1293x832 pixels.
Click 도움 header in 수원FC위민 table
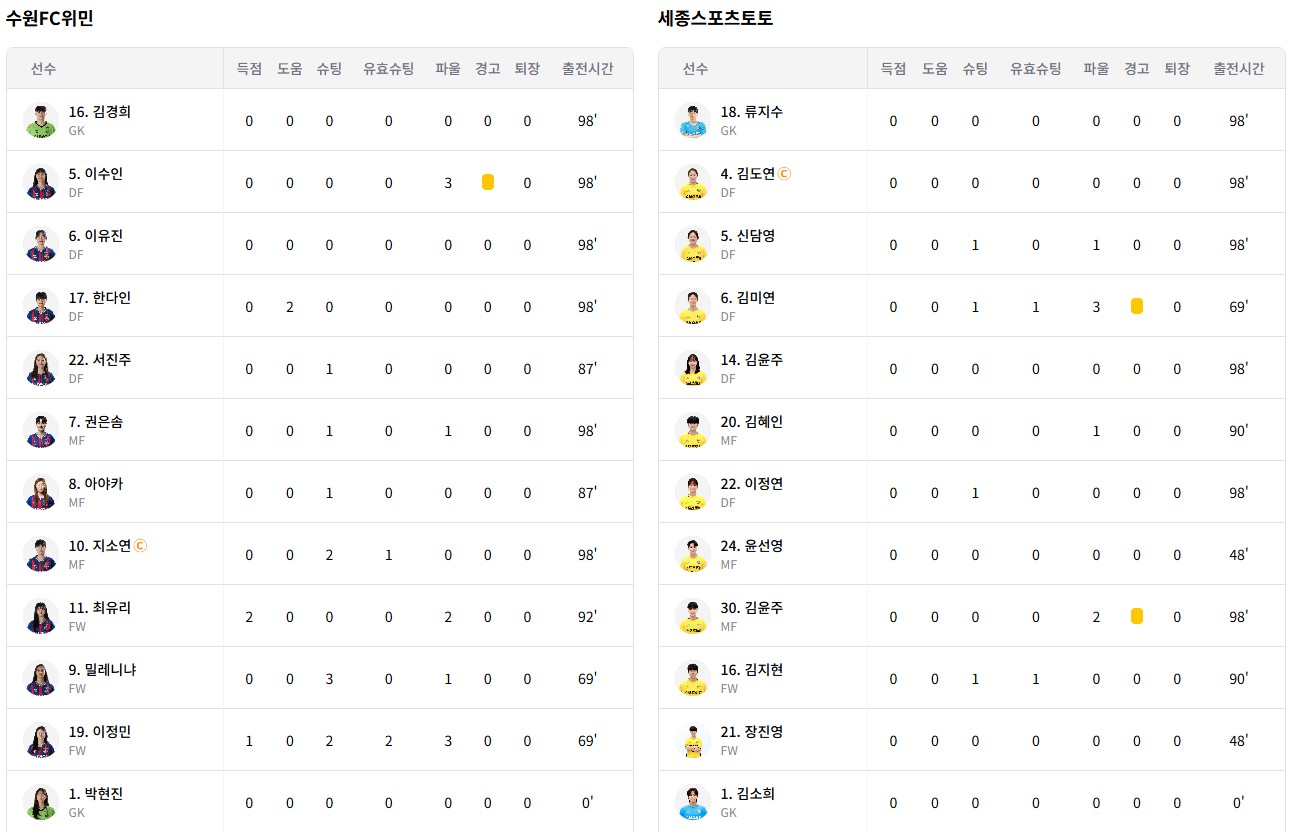click(290, 69)
